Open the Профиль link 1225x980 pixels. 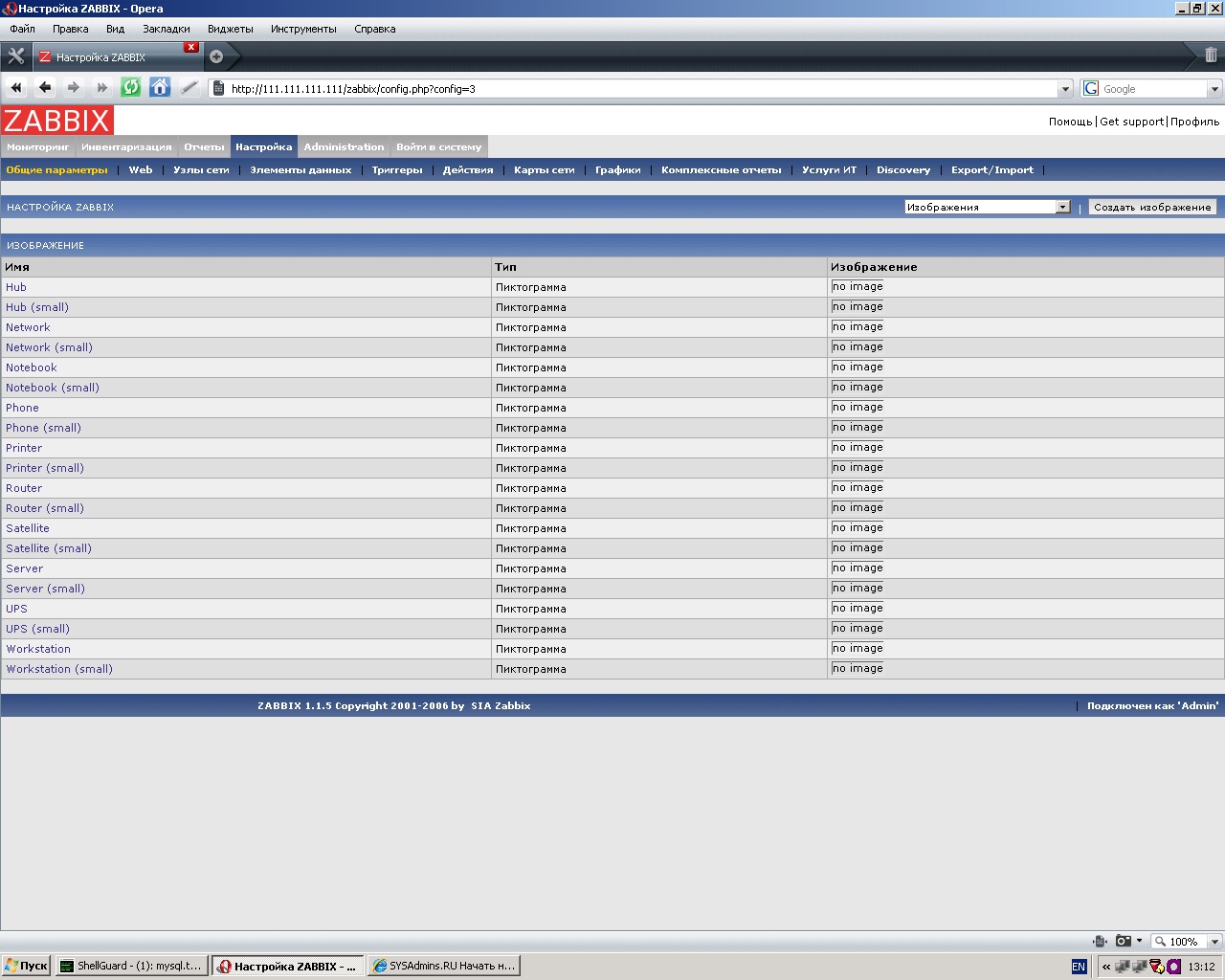[x=1194, y=122]
